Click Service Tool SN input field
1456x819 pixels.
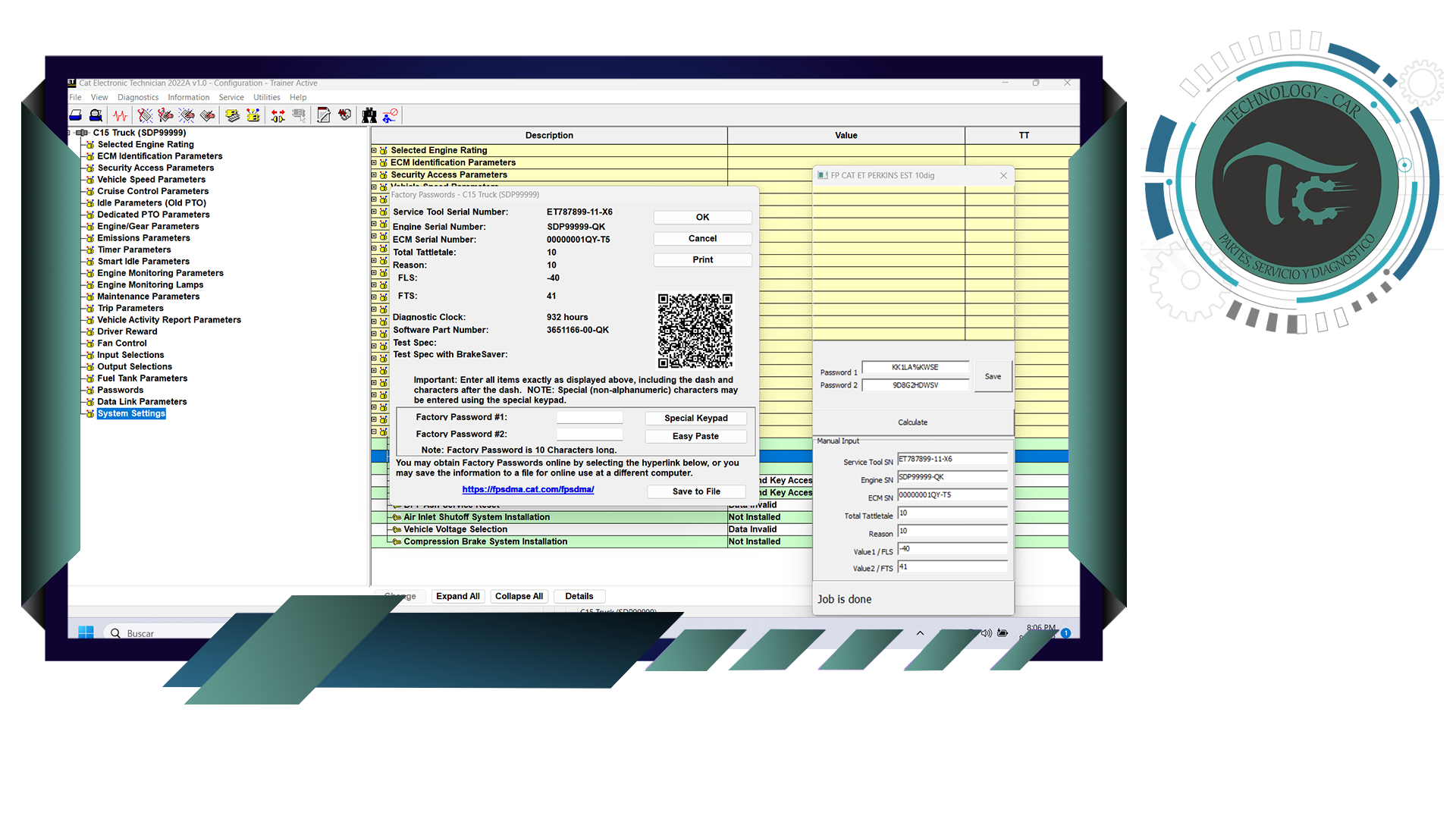(x=952, y=459)
